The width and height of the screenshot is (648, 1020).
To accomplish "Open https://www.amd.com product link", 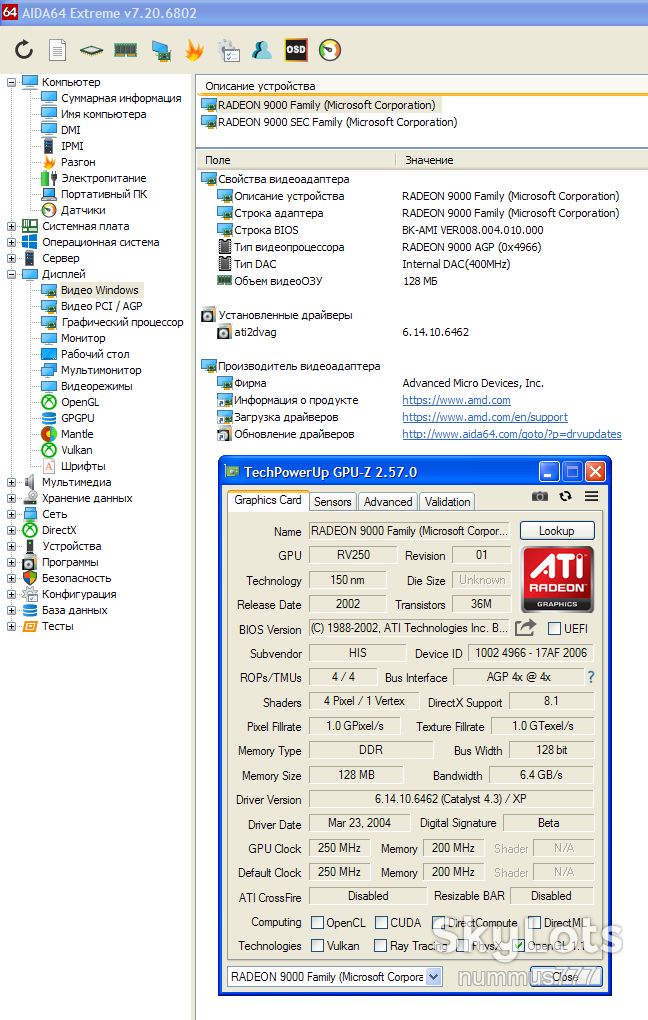I will pos(456,400).
